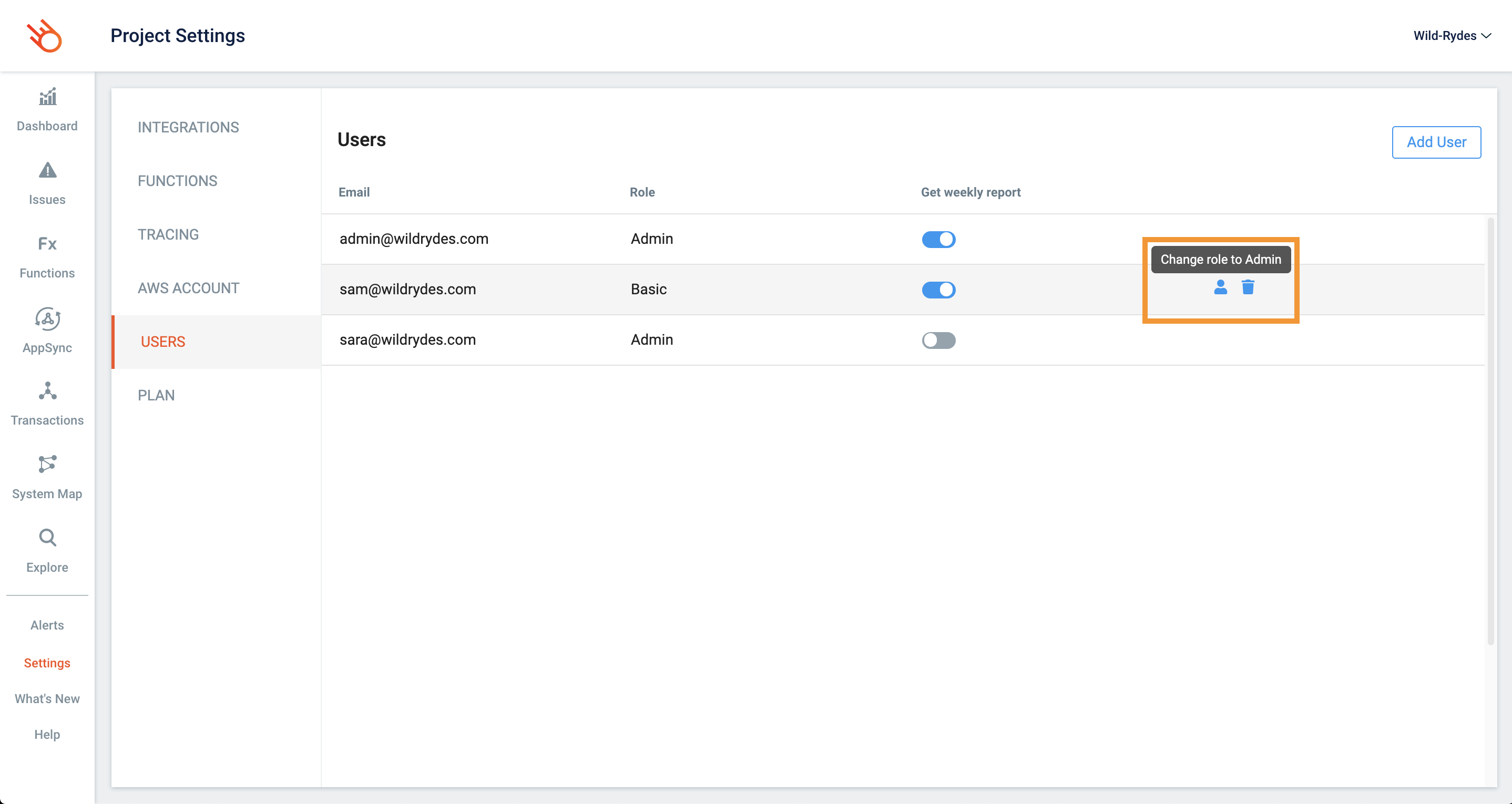The height and width of the screenshot is (804, 1512).
Task: Open the AWS ACCOUNT settings tab
Action: click(188, 288)
